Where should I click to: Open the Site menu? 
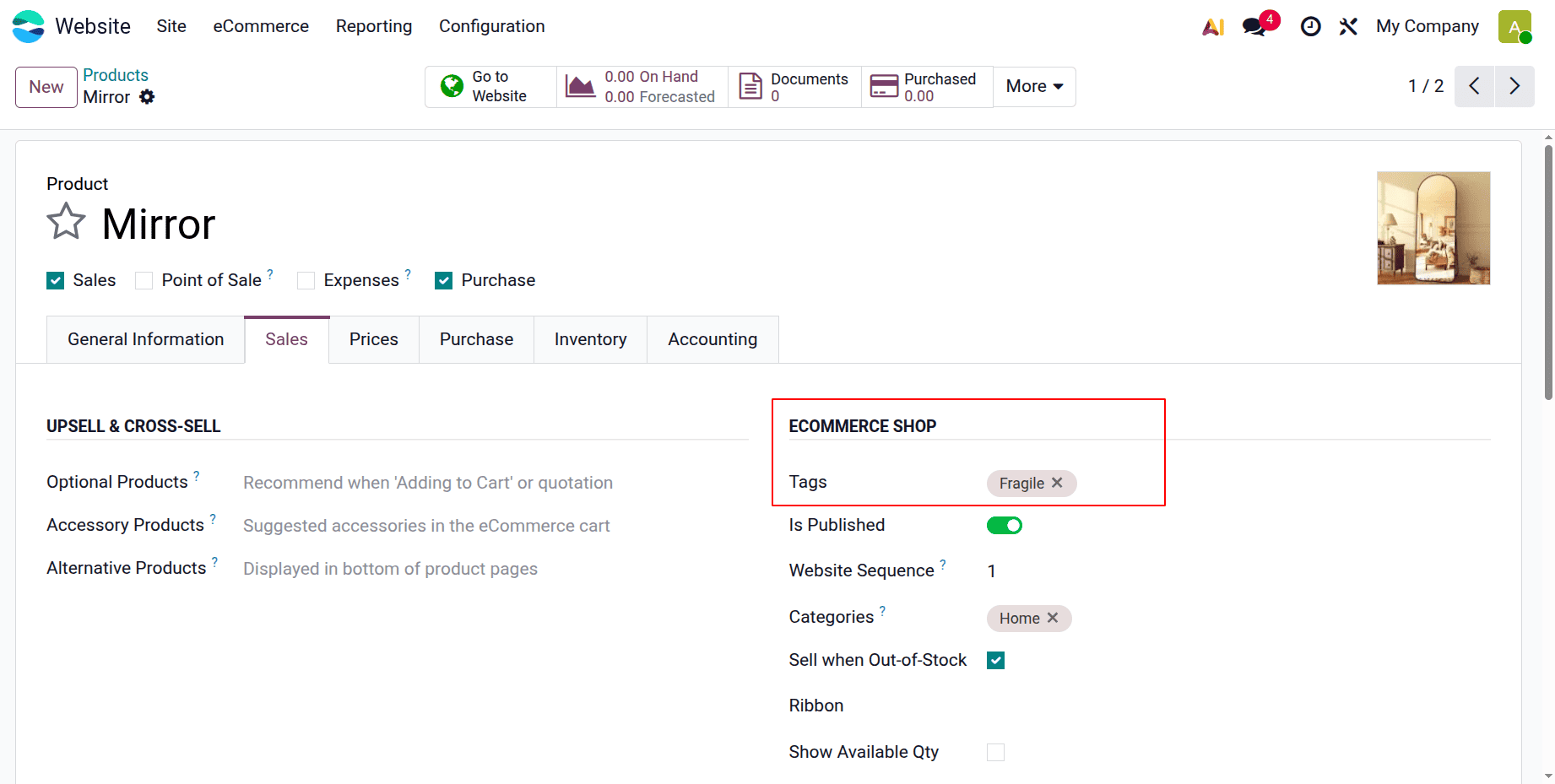point(171,26)
